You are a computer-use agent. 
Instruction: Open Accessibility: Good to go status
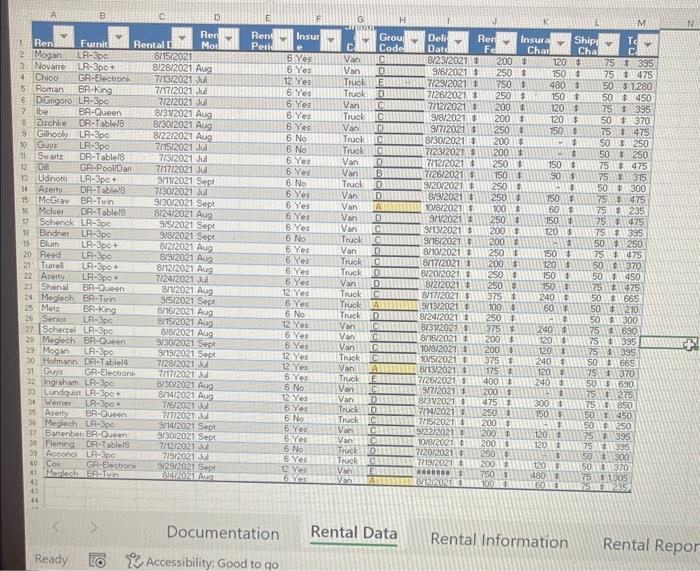202,563
